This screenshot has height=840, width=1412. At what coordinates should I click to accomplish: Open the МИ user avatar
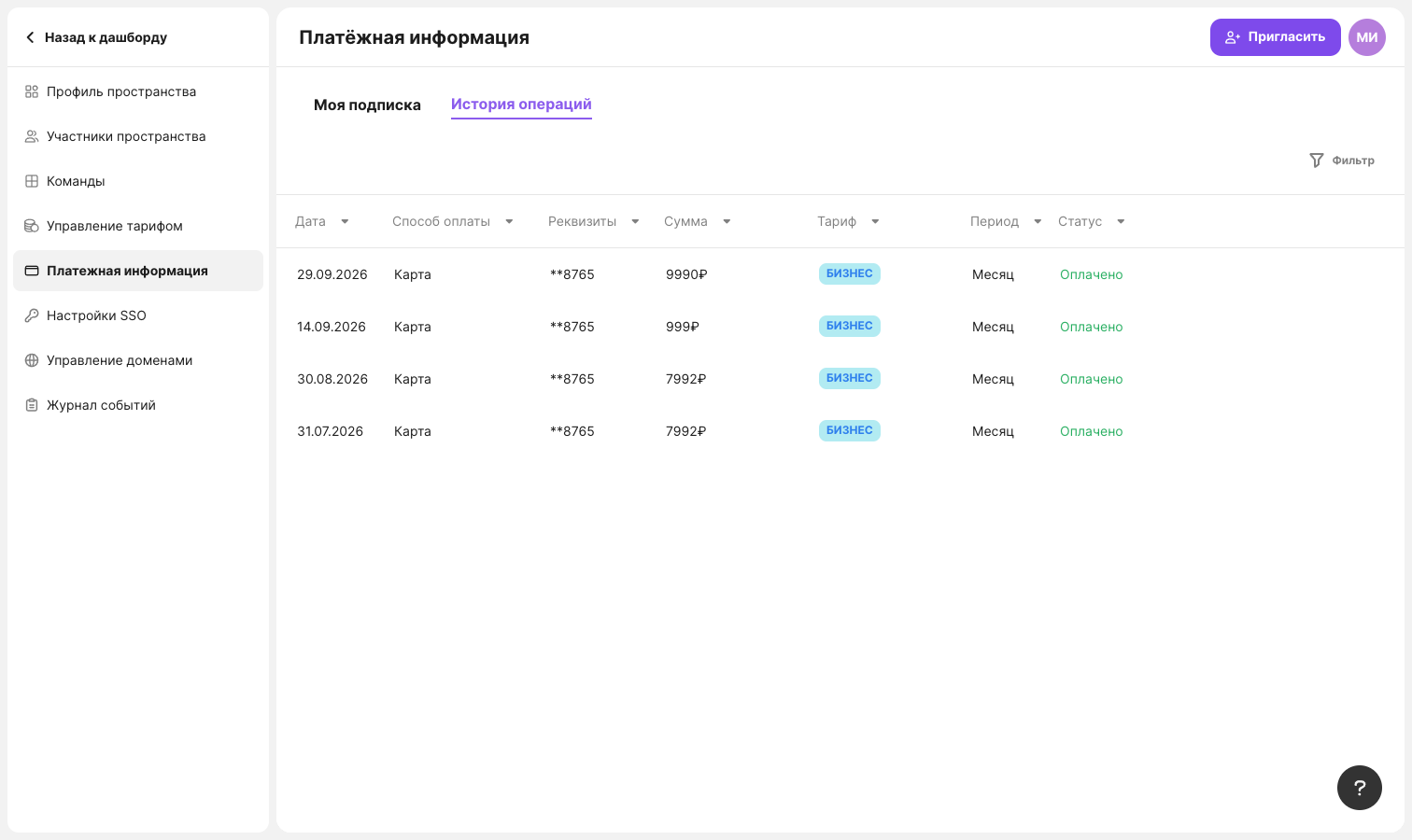(x=1367, y=37)
